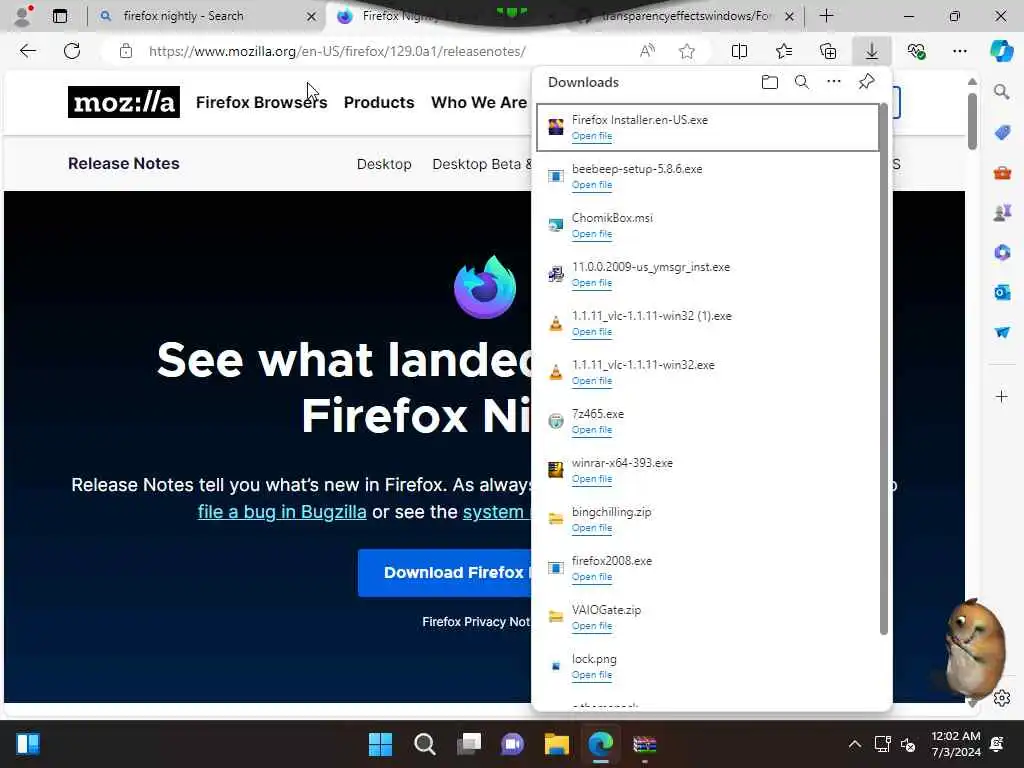Viewport: 1024px width, 768px height.
Task: Open downloads folder icon in panel
Action: tap(770, 82)
